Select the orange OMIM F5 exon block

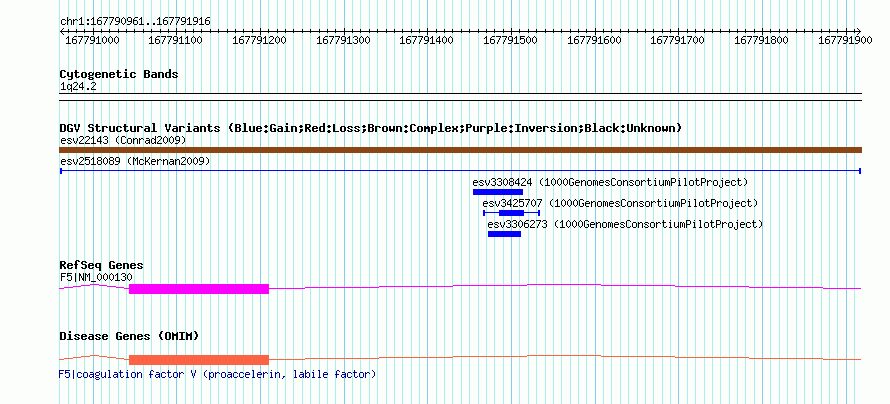(x=199, y=360)
